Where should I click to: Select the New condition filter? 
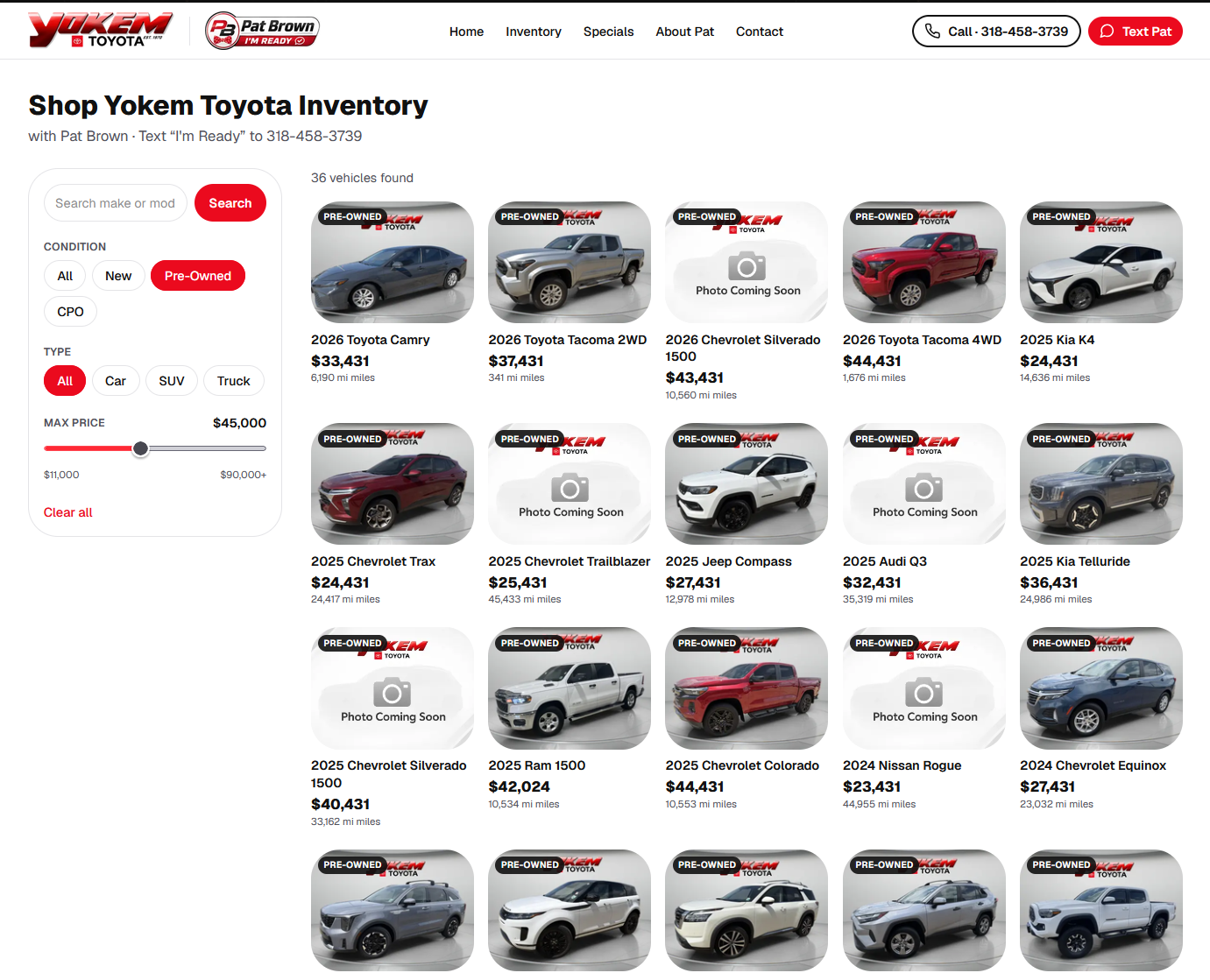(x=118, y=276)
